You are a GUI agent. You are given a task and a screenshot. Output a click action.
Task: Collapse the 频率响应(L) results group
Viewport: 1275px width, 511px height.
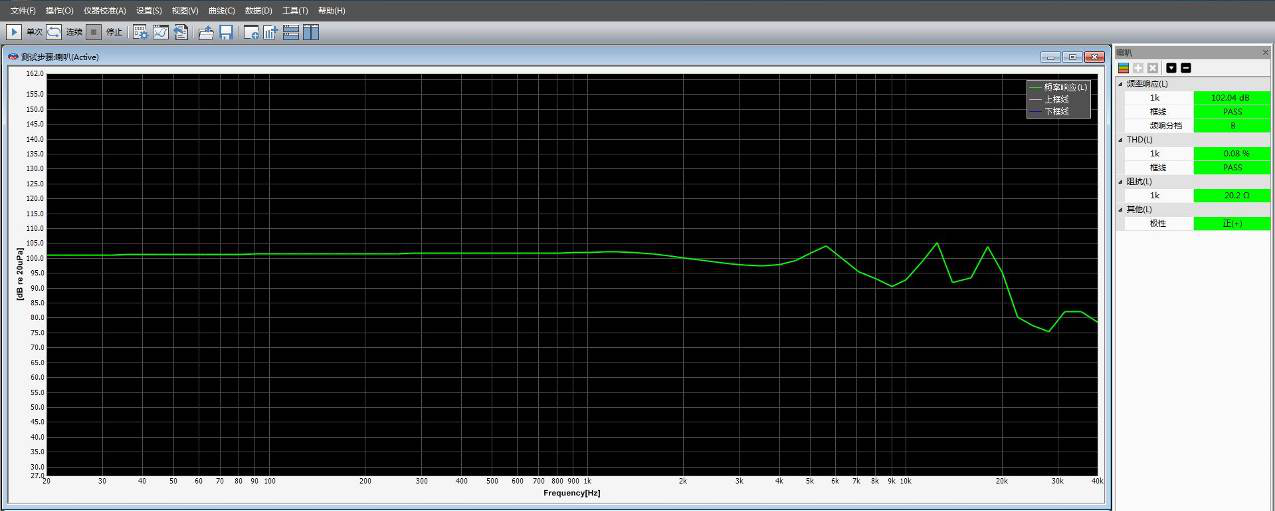1121,84
